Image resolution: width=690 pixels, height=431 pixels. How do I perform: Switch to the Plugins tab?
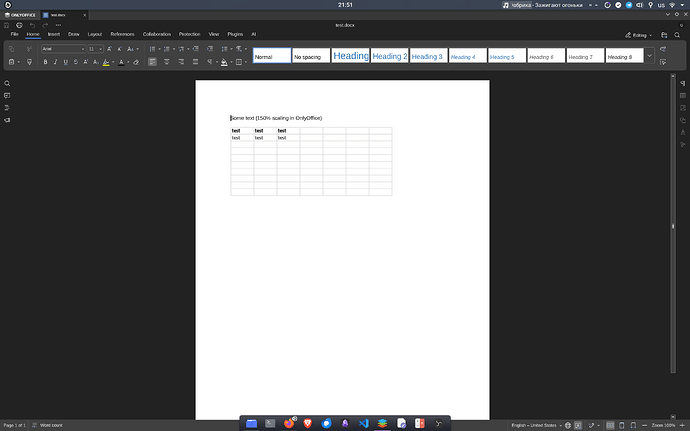235,34
